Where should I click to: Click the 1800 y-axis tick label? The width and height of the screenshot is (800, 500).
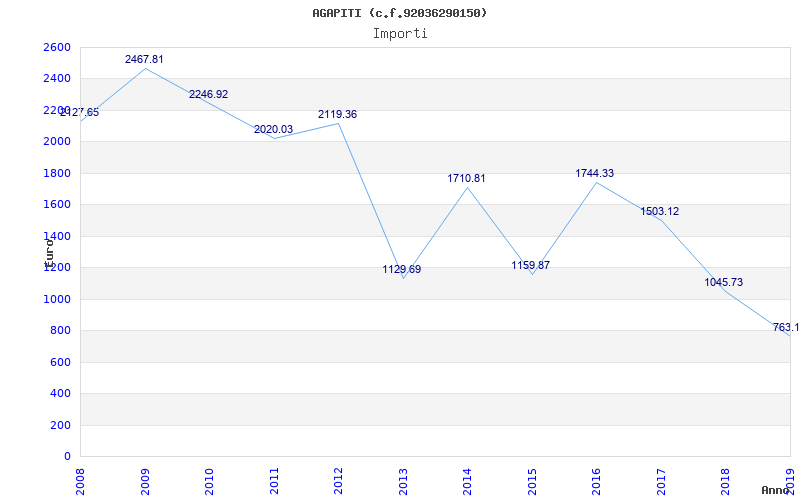[57, 173]
